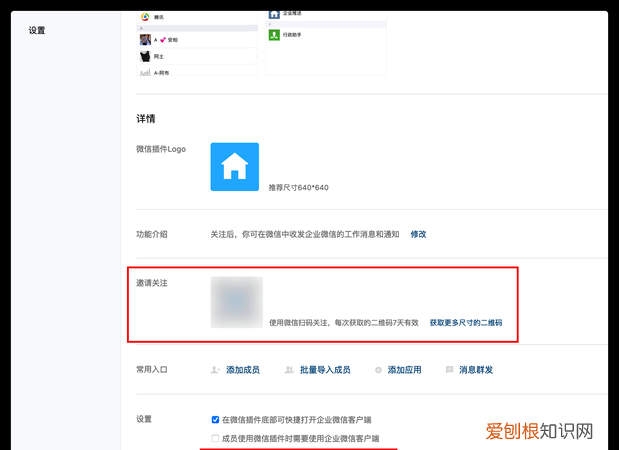This screenshot has height=450, width=619.
Task: Open the 添加应用 link
Action: click(x=404, y=370)
